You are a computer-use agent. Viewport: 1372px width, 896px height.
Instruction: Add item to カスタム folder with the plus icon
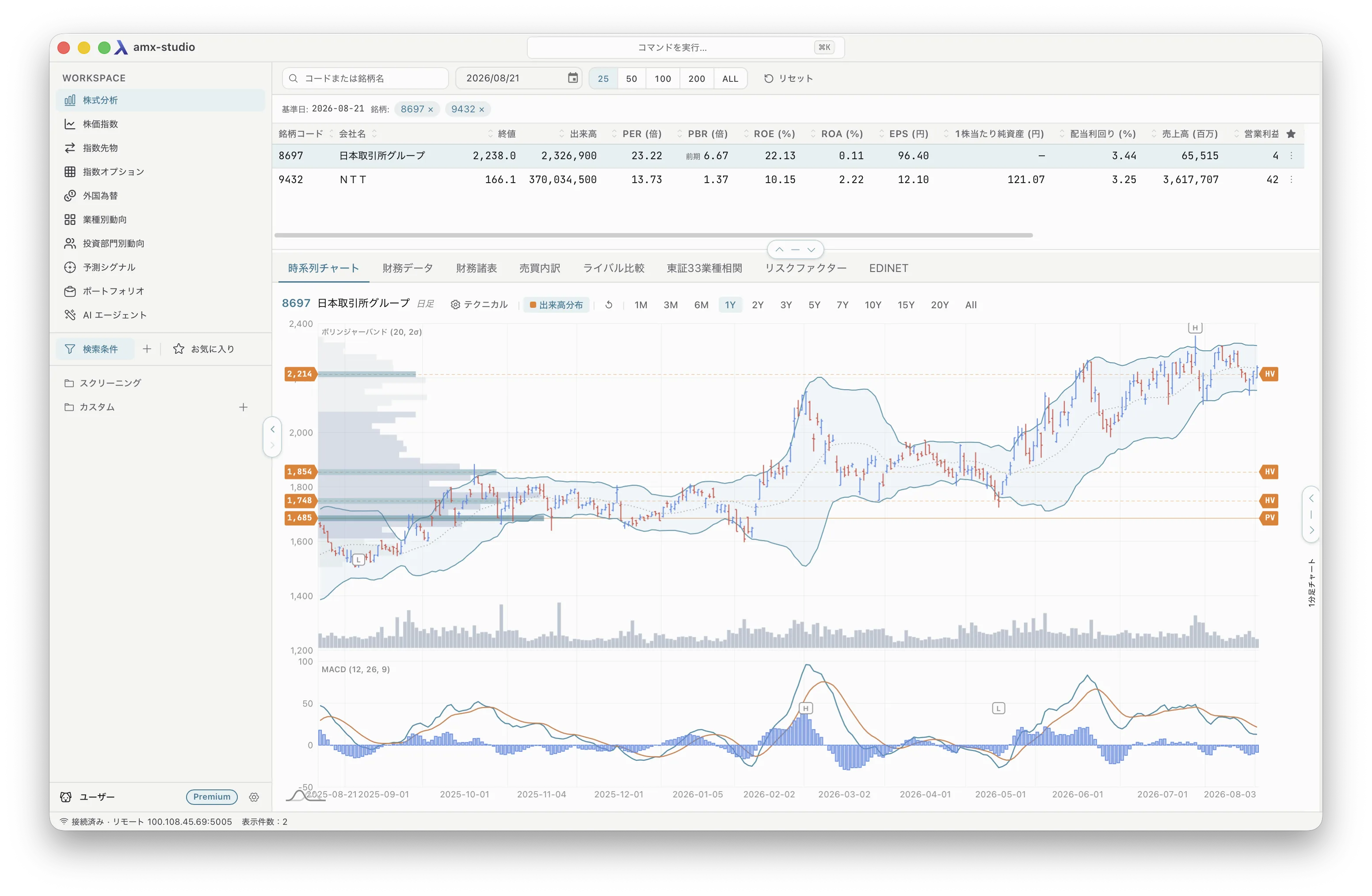click(243, 407)
